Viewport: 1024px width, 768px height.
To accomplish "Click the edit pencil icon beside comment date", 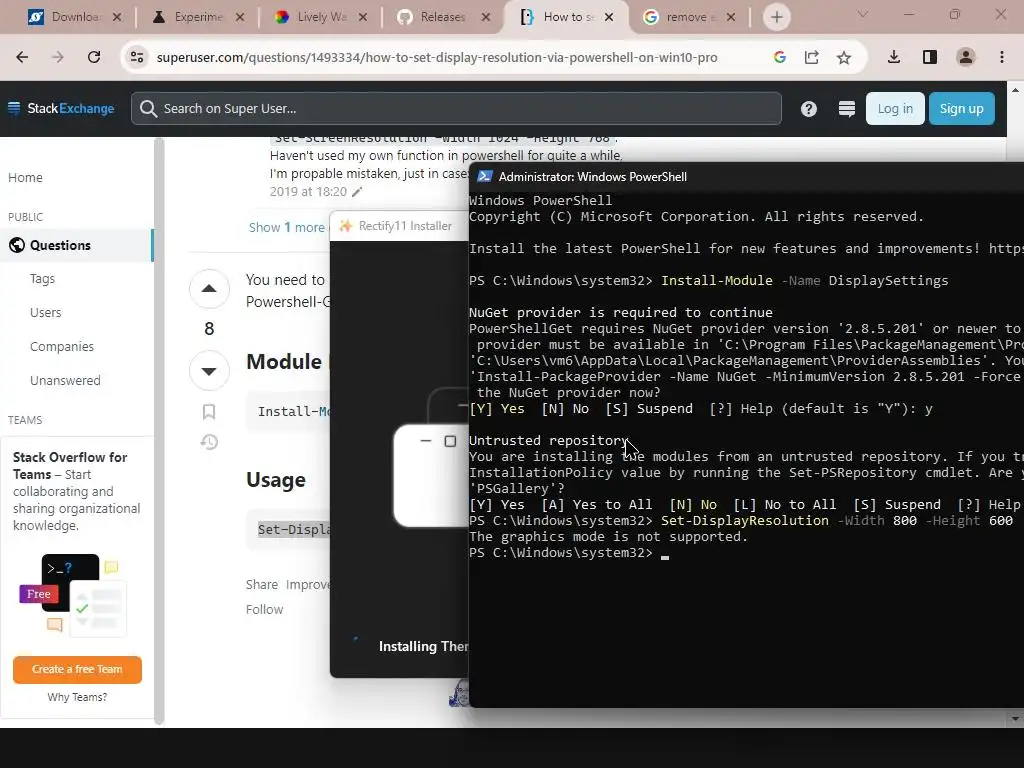I will [x=357, y=192].
